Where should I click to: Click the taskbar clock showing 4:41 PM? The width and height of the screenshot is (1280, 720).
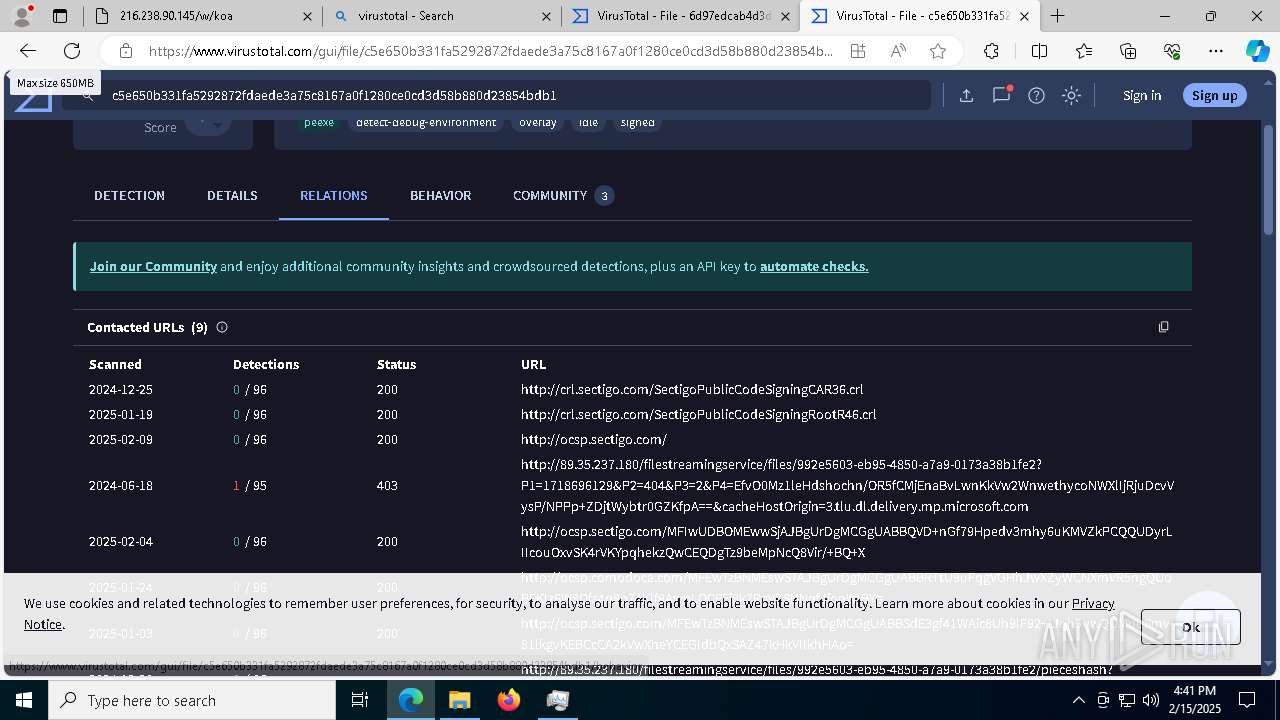click(x=1193, y=700)
